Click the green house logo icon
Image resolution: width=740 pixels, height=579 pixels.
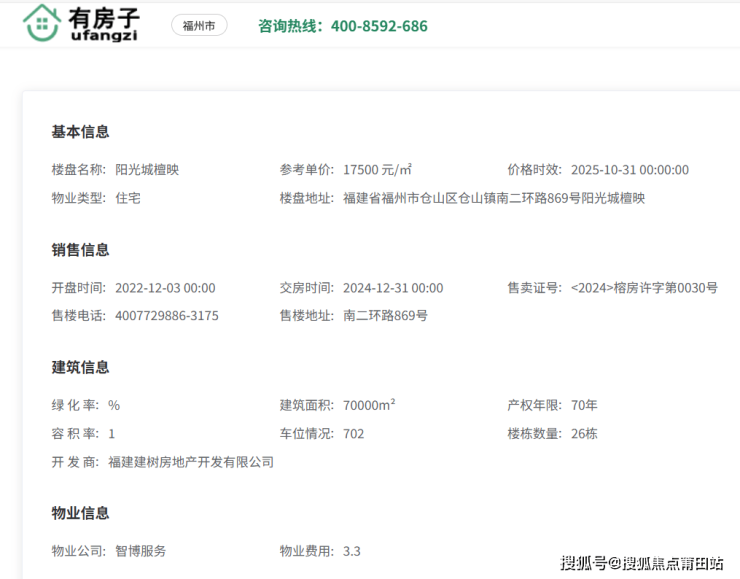[x=42, y=24]
